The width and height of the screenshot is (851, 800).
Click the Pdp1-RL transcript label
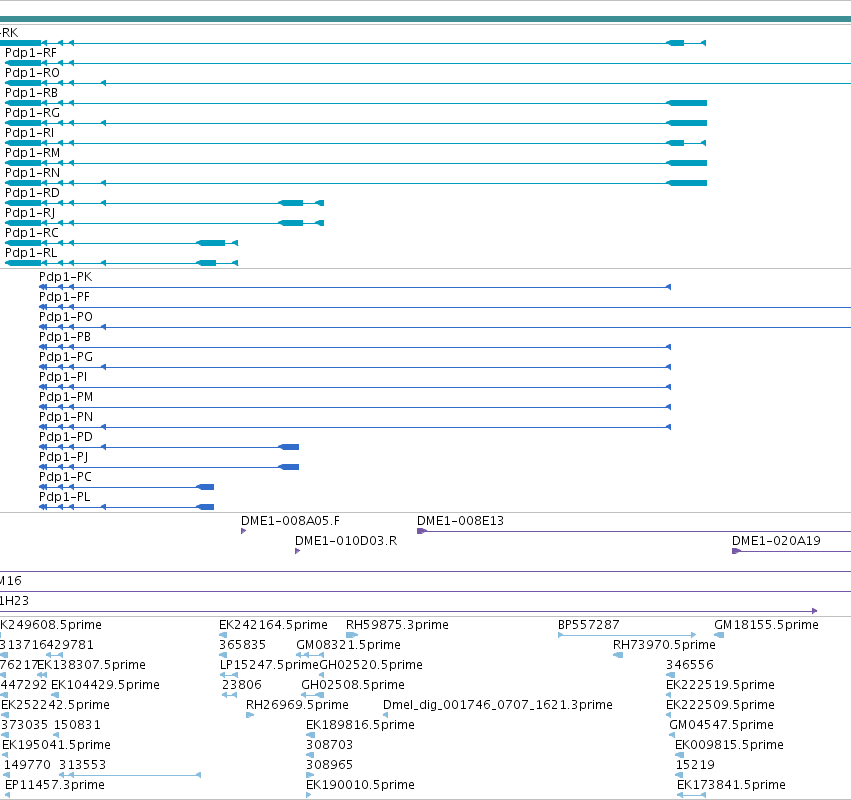click(31, 253)
